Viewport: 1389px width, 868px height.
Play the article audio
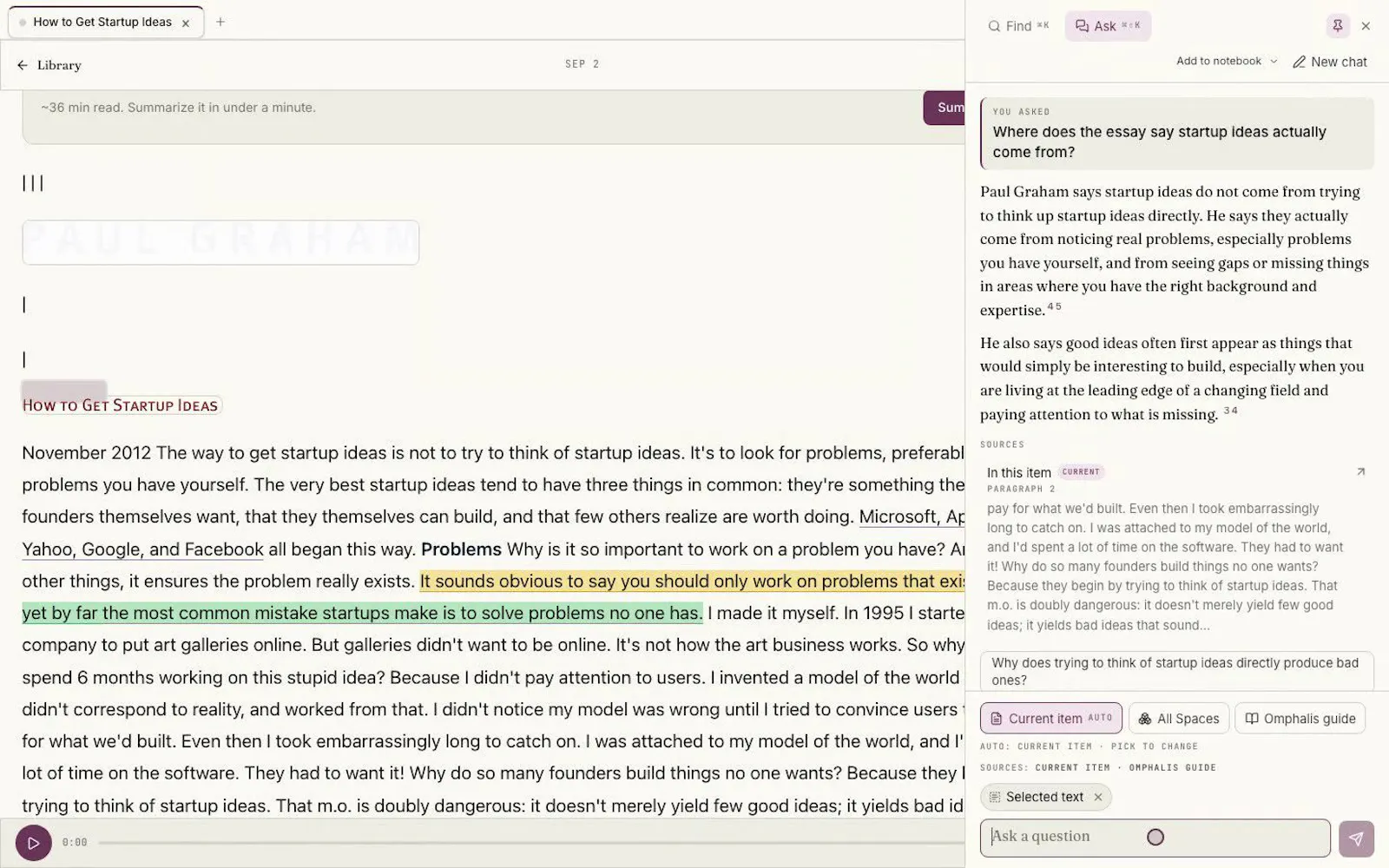click(x=34, y=843)
